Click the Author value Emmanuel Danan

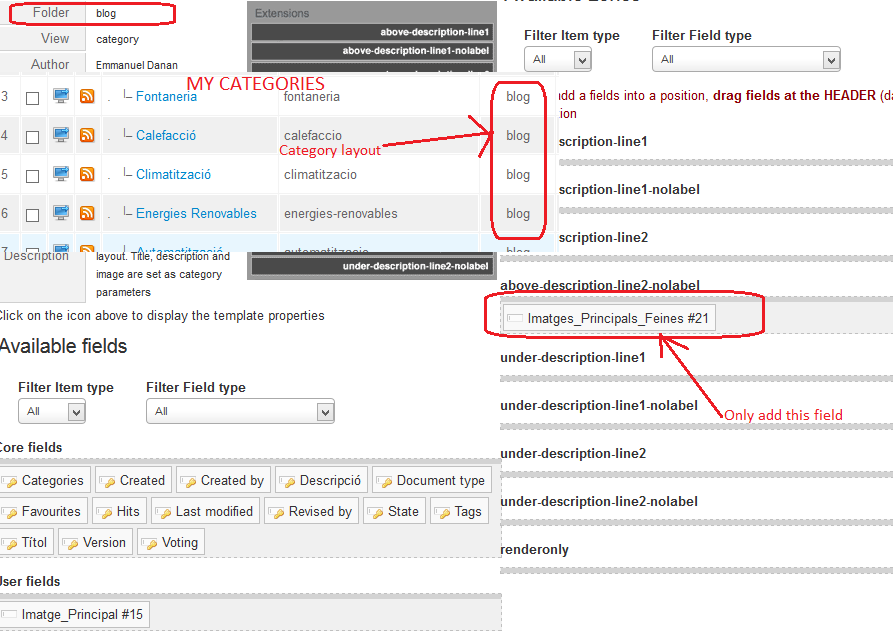(x=137, y=65)
